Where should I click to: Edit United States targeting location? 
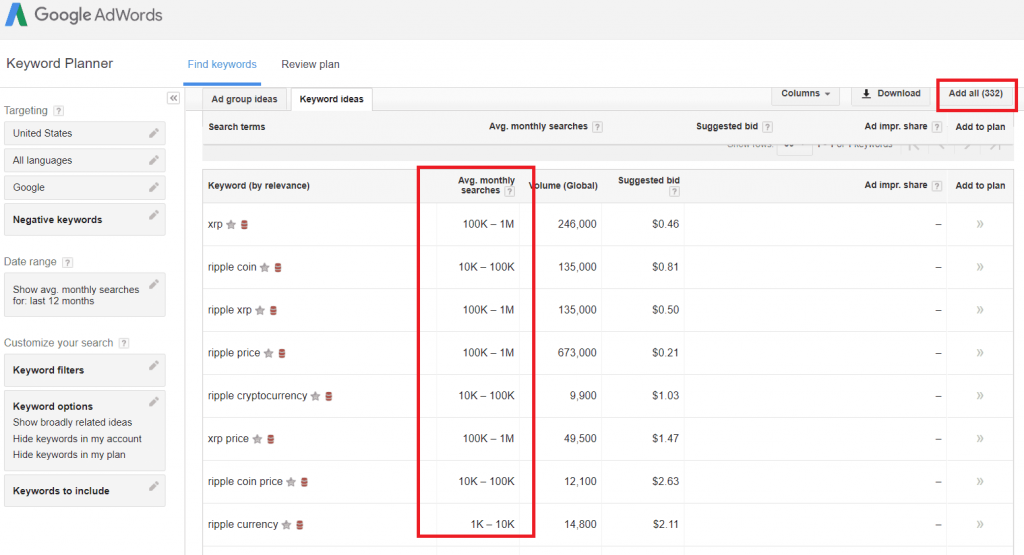(x=153, y=133)
